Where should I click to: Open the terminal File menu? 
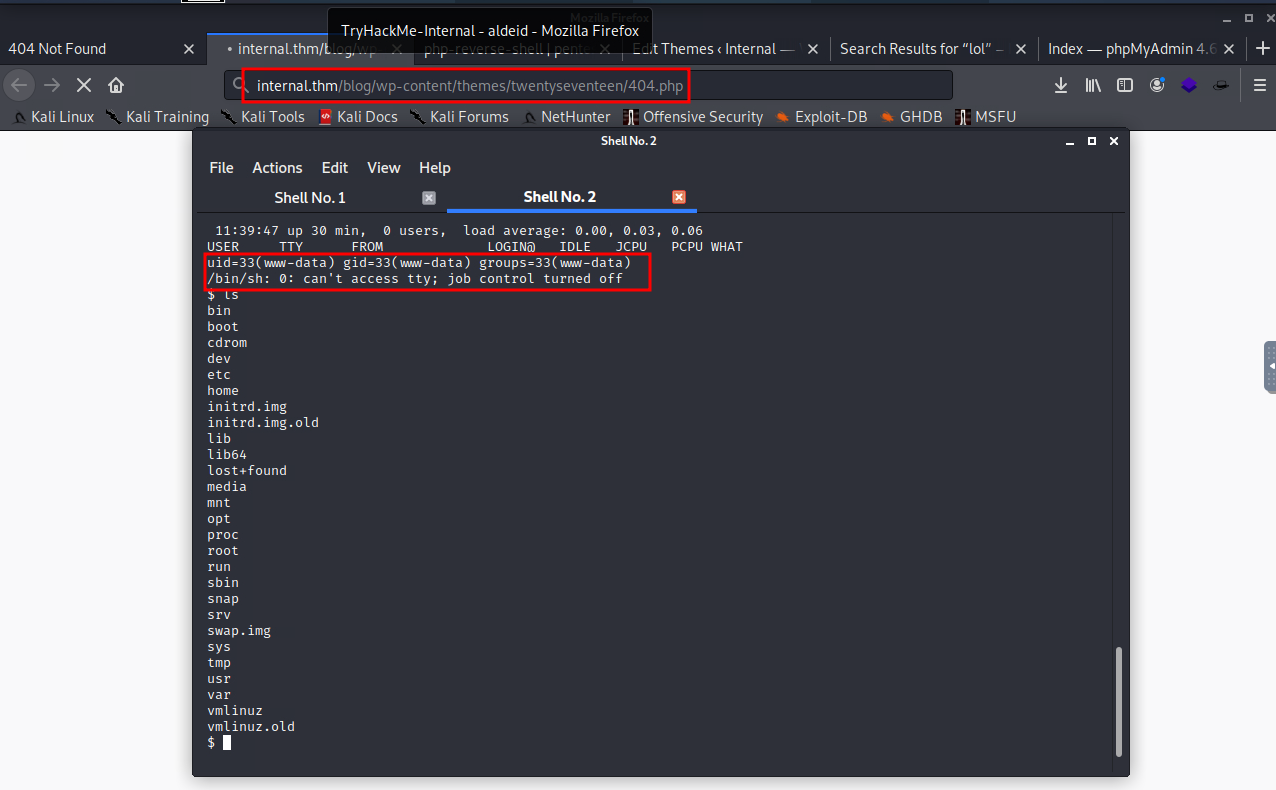221,168
